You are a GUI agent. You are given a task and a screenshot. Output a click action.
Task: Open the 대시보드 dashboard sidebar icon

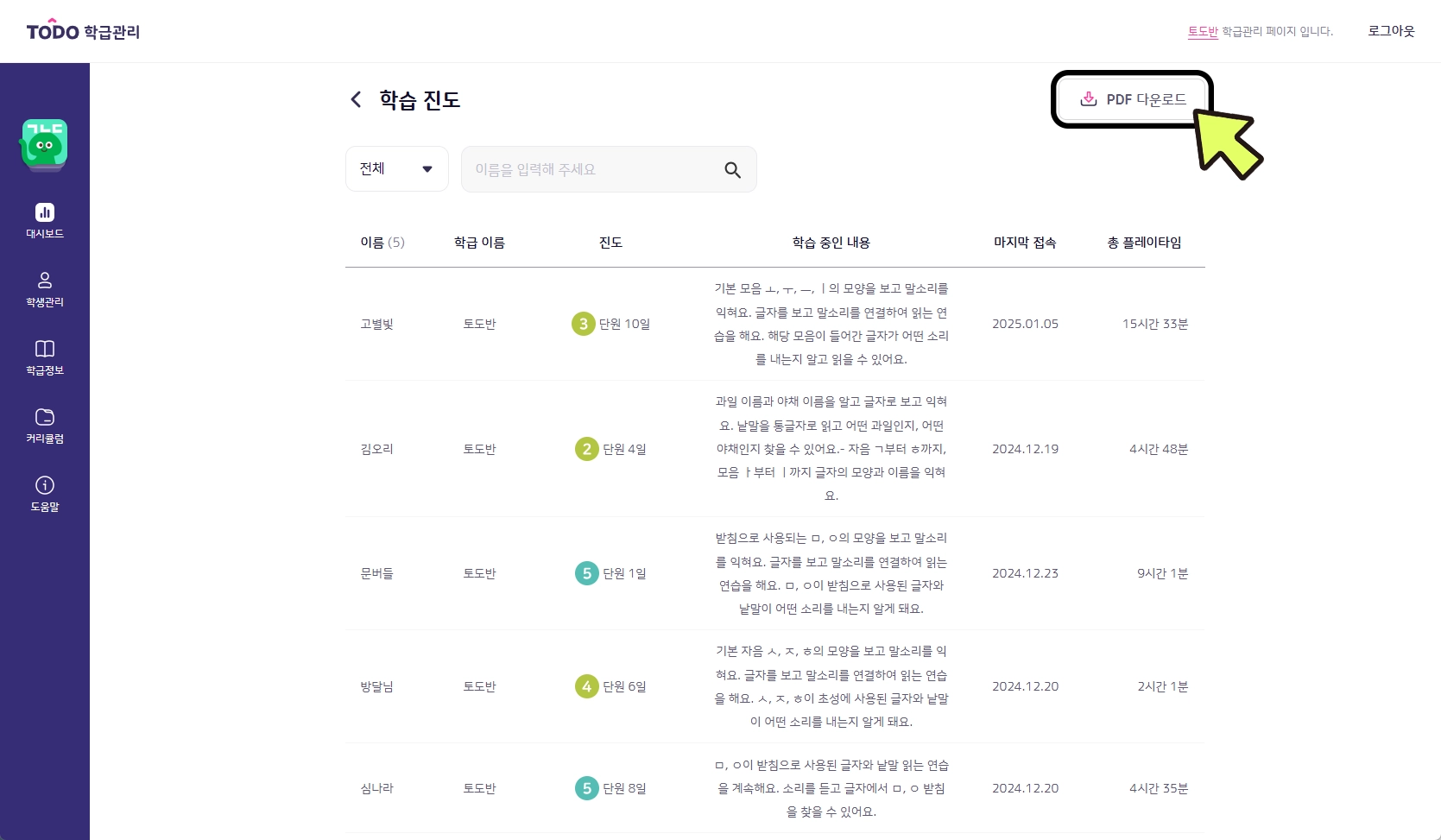(x=45, y=220)
